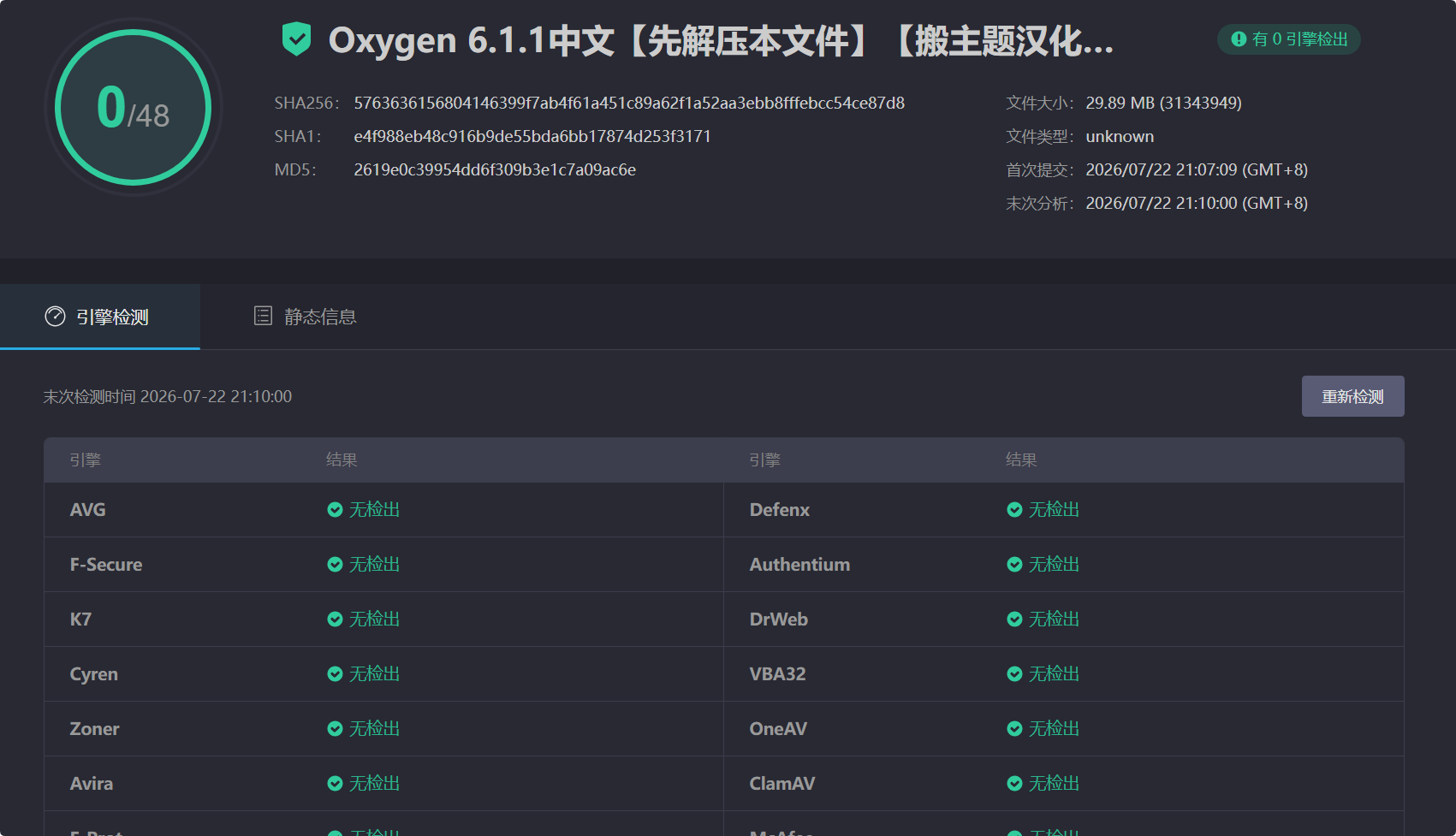
Task: Click the exclamation icon in detection badge
Action: (1239, 39)
